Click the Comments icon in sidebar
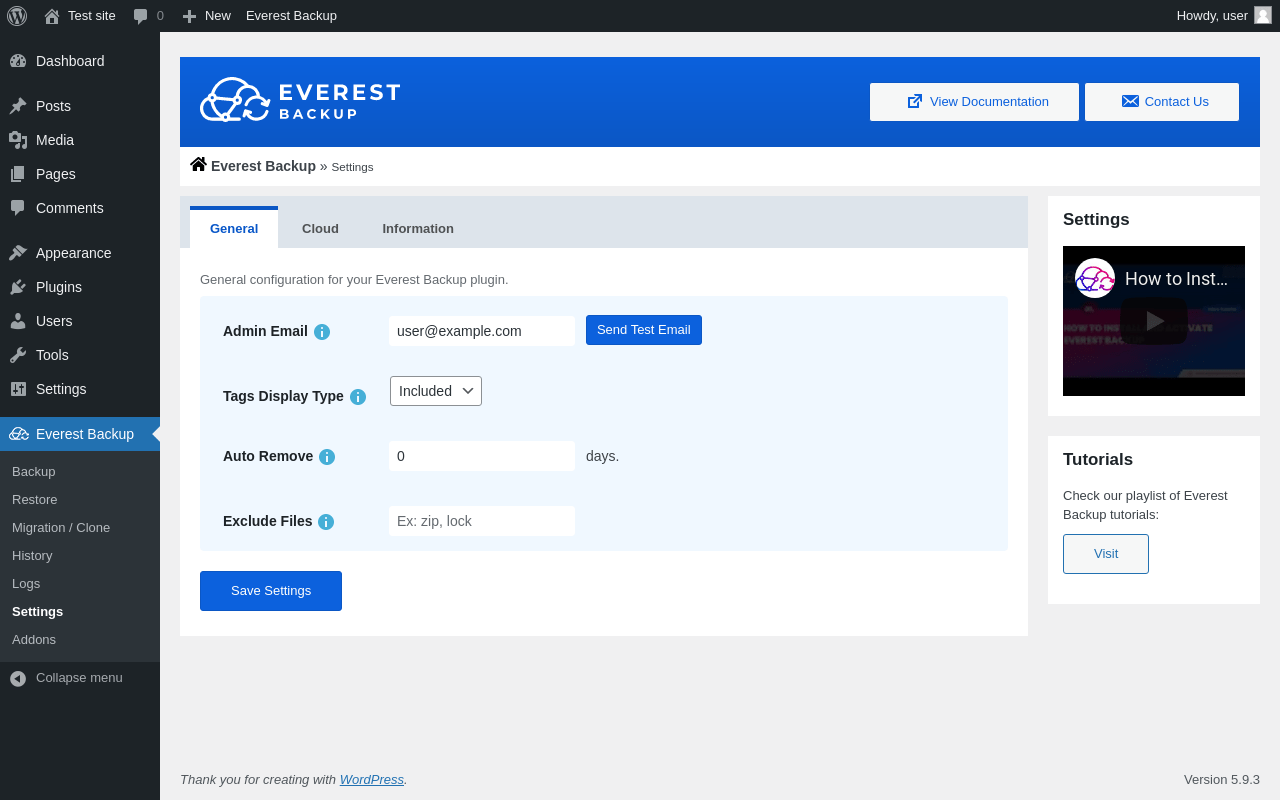This screenshot has width=1280, height=800. 18,208
